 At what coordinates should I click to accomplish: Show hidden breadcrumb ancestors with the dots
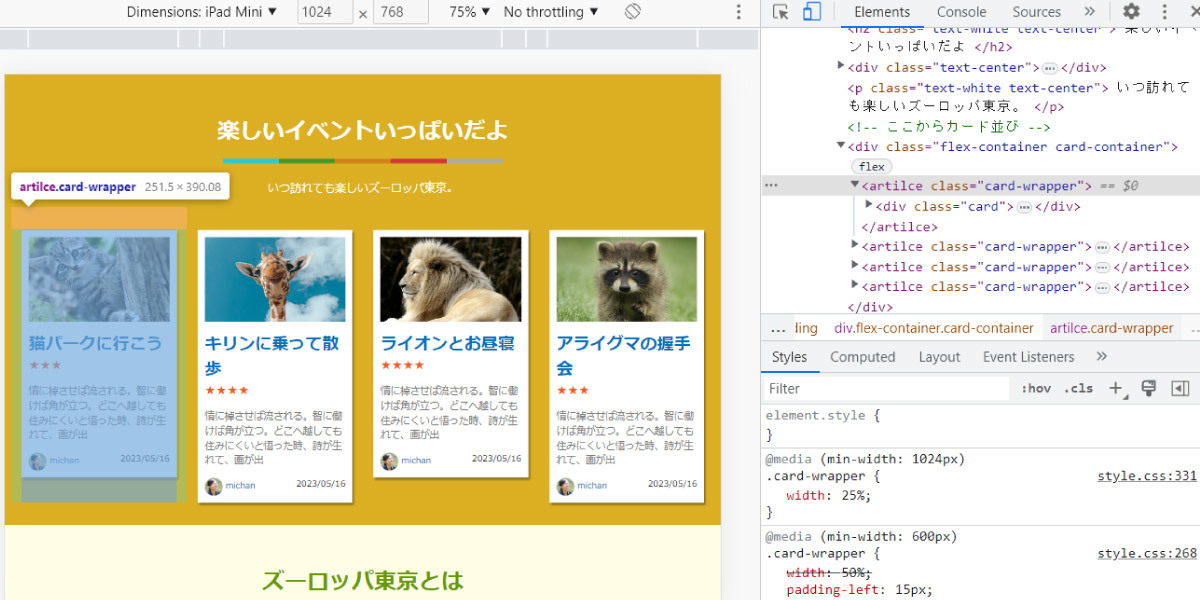(x=778, y=328)
